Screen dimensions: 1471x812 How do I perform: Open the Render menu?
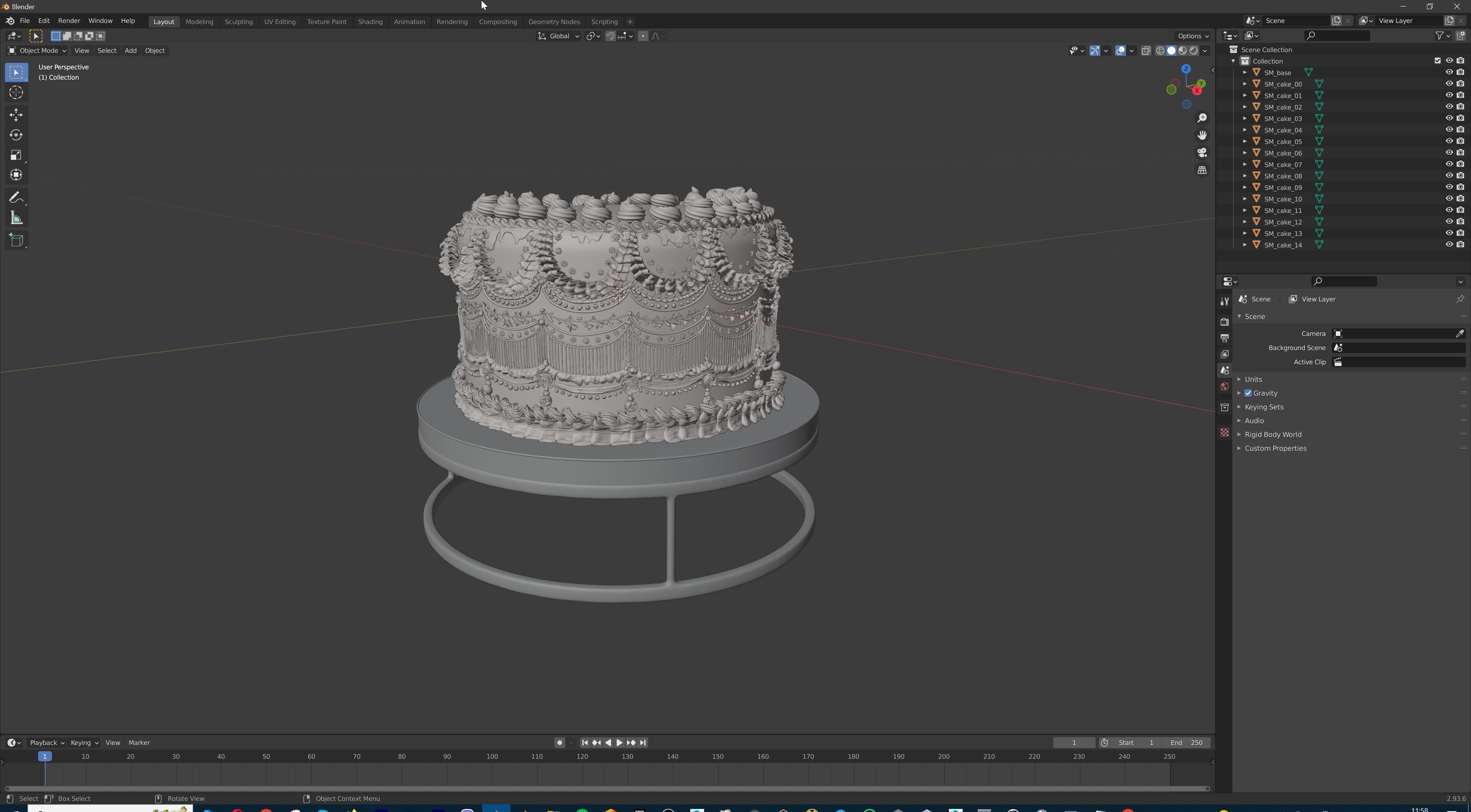69,21
